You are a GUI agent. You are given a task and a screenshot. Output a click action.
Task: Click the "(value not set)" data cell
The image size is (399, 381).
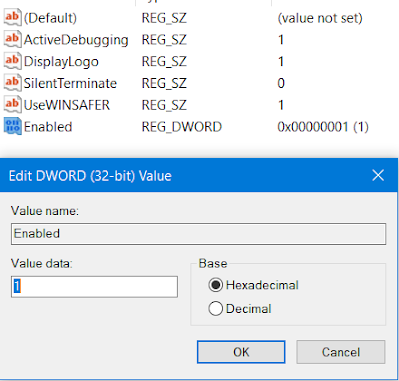320,18
